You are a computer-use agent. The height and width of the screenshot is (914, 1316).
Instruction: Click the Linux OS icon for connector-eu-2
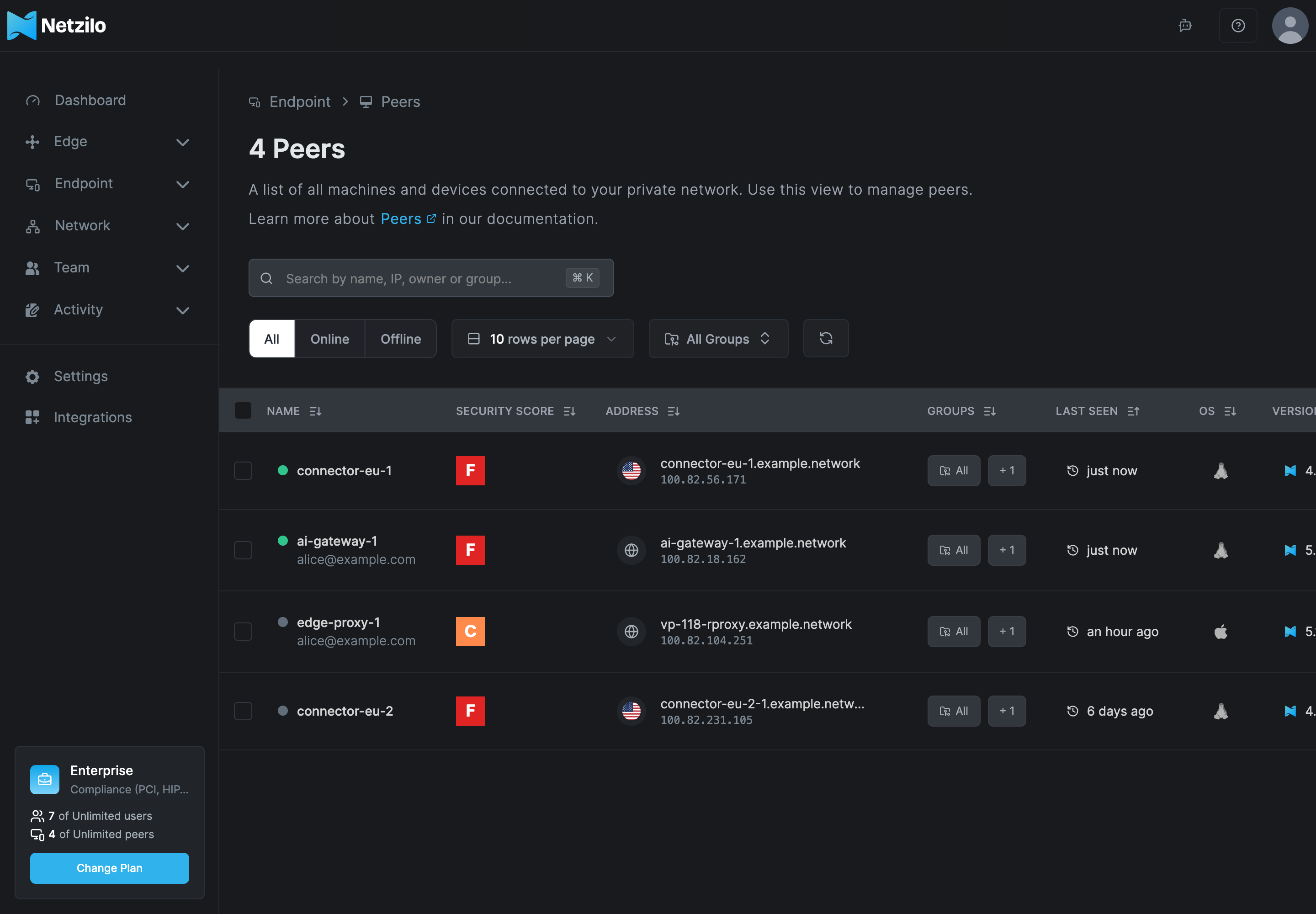coord(1221,711)
